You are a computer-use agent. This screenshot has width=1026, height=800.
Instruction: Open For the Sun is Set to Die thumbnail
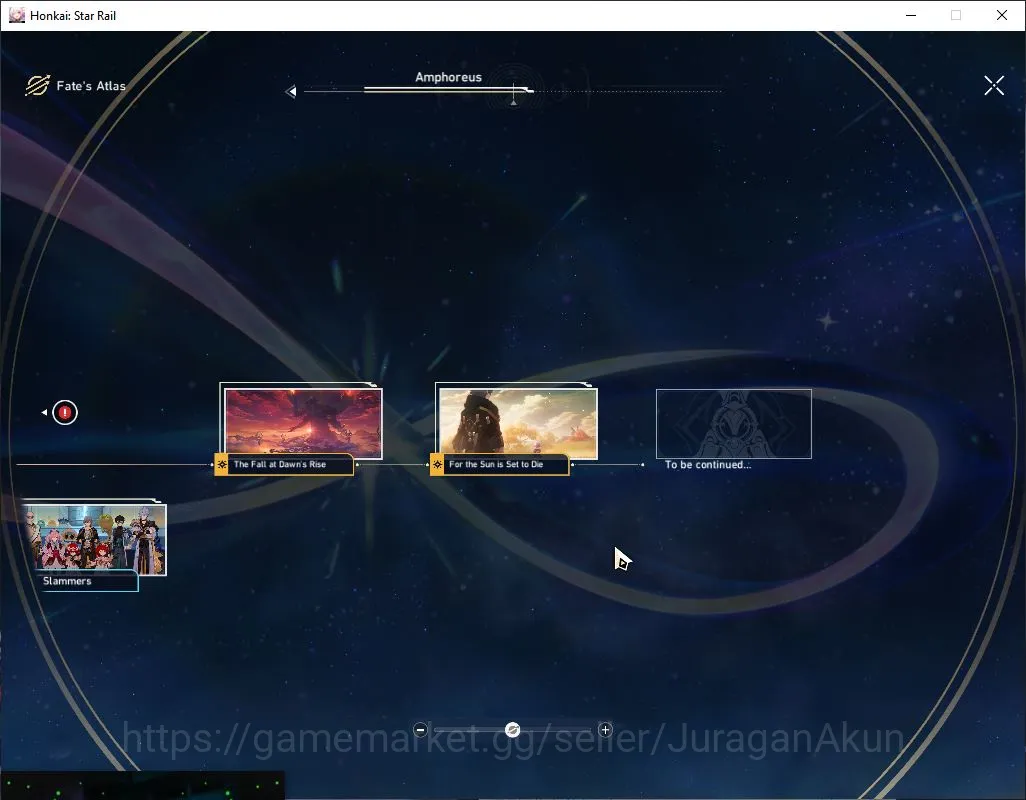518,423
